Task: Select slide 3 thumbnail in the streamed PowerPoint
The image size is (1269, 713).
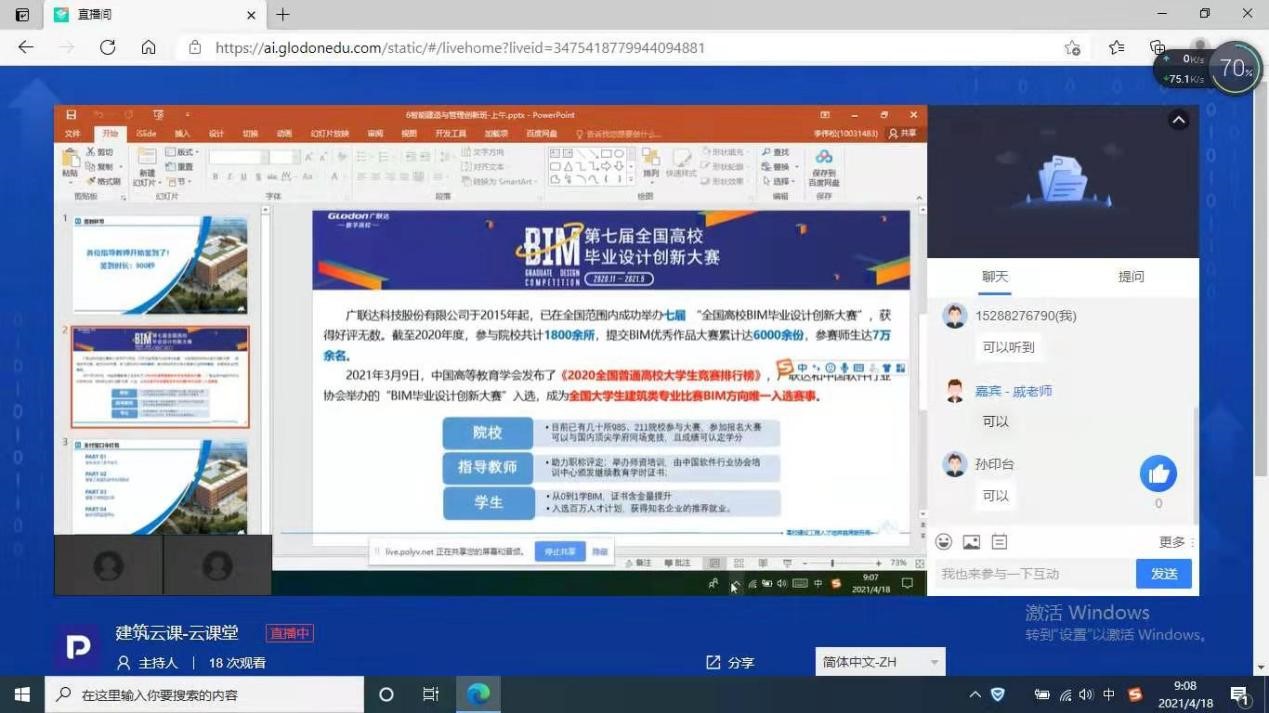Action: (160, 486)
